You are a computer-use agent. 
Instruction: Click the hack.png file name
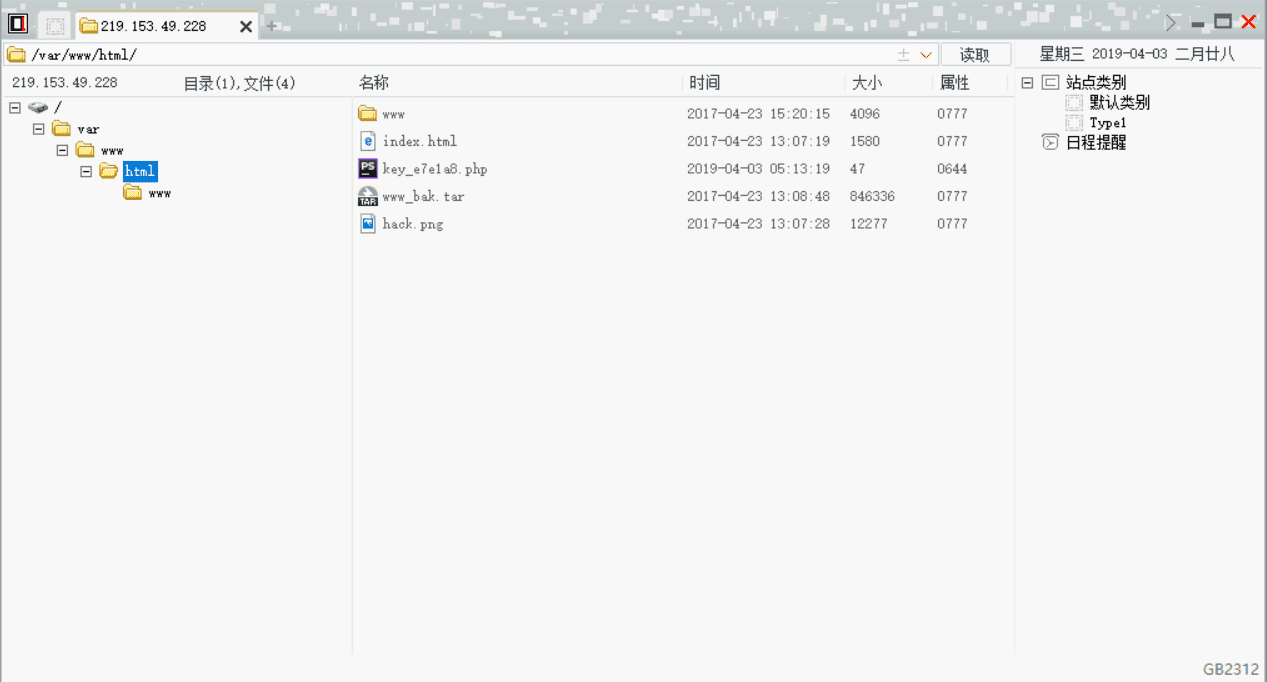[x=413, y=224]
